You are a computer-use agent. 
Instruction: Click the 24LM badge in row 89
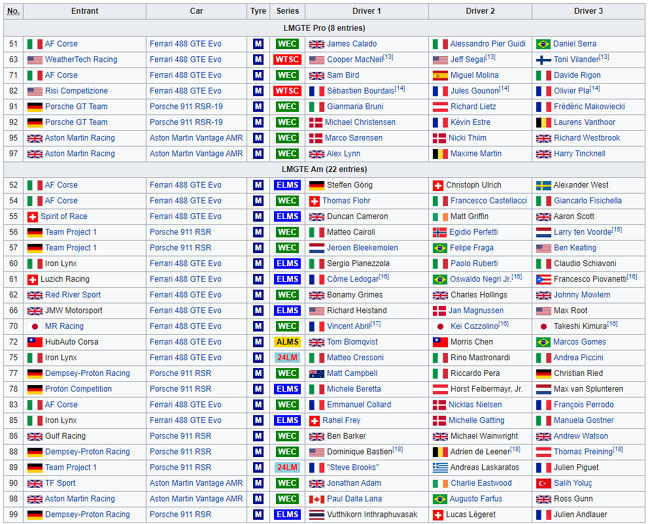[x=287, y=468]
